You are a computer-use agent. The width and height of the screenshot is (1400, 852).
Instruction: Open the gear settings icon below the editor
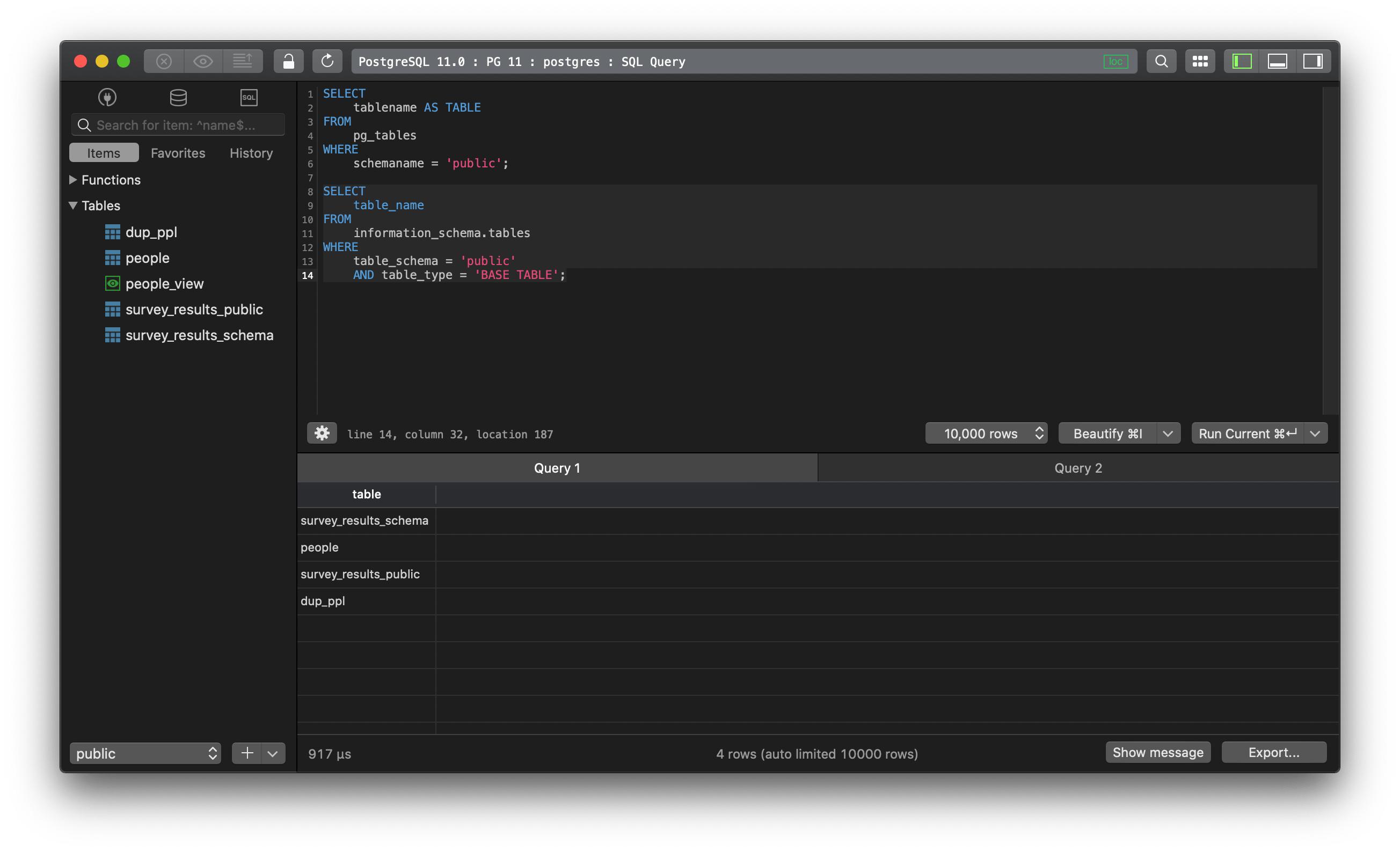(322, 433)
